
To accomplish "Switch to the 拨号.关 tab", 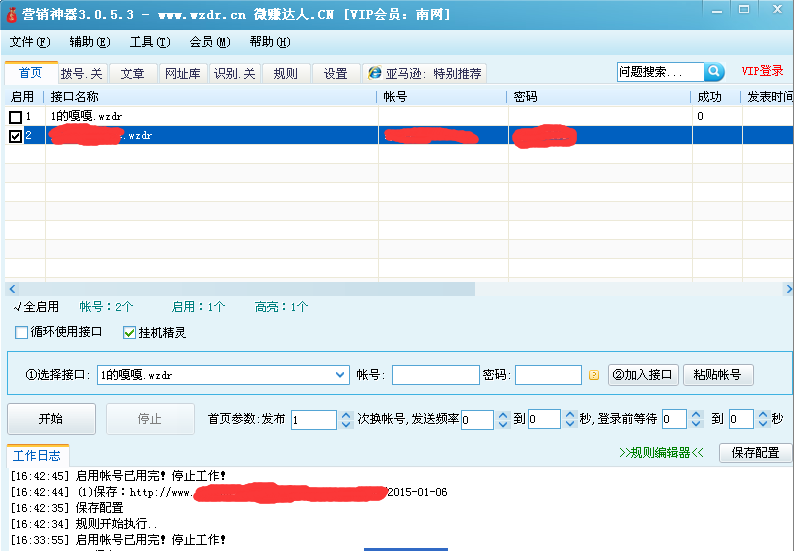I will click(82, 74).
